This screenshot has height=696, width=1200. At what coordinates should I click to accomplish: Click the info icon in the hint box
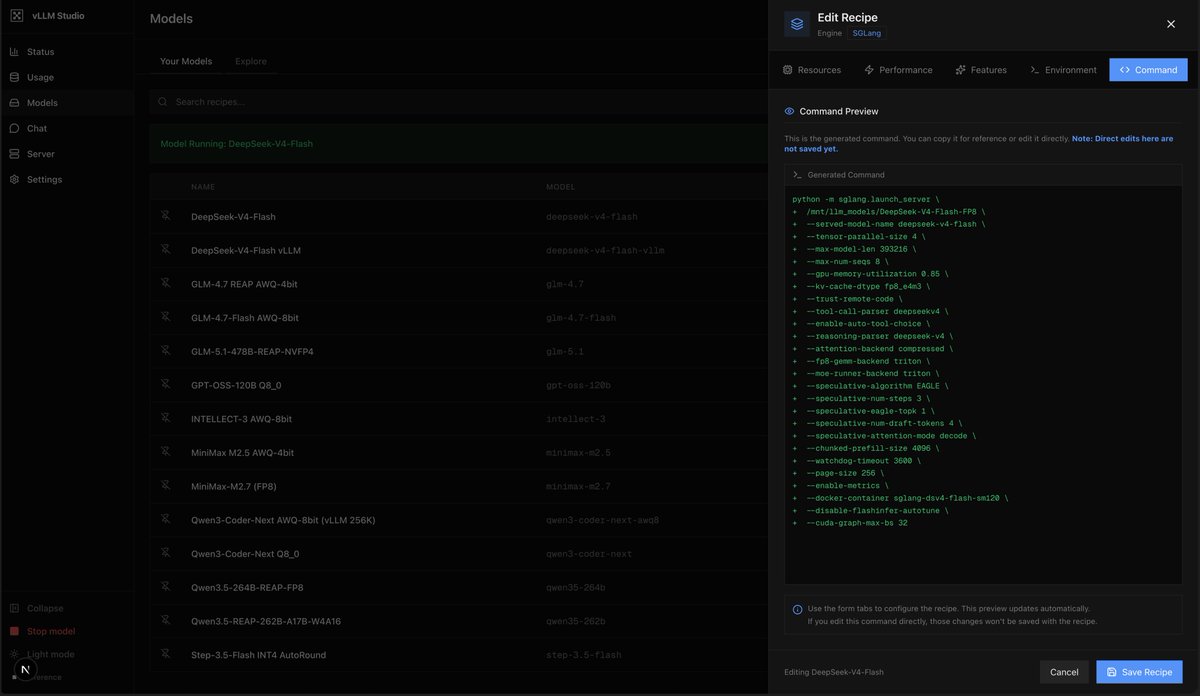point(797,609)
